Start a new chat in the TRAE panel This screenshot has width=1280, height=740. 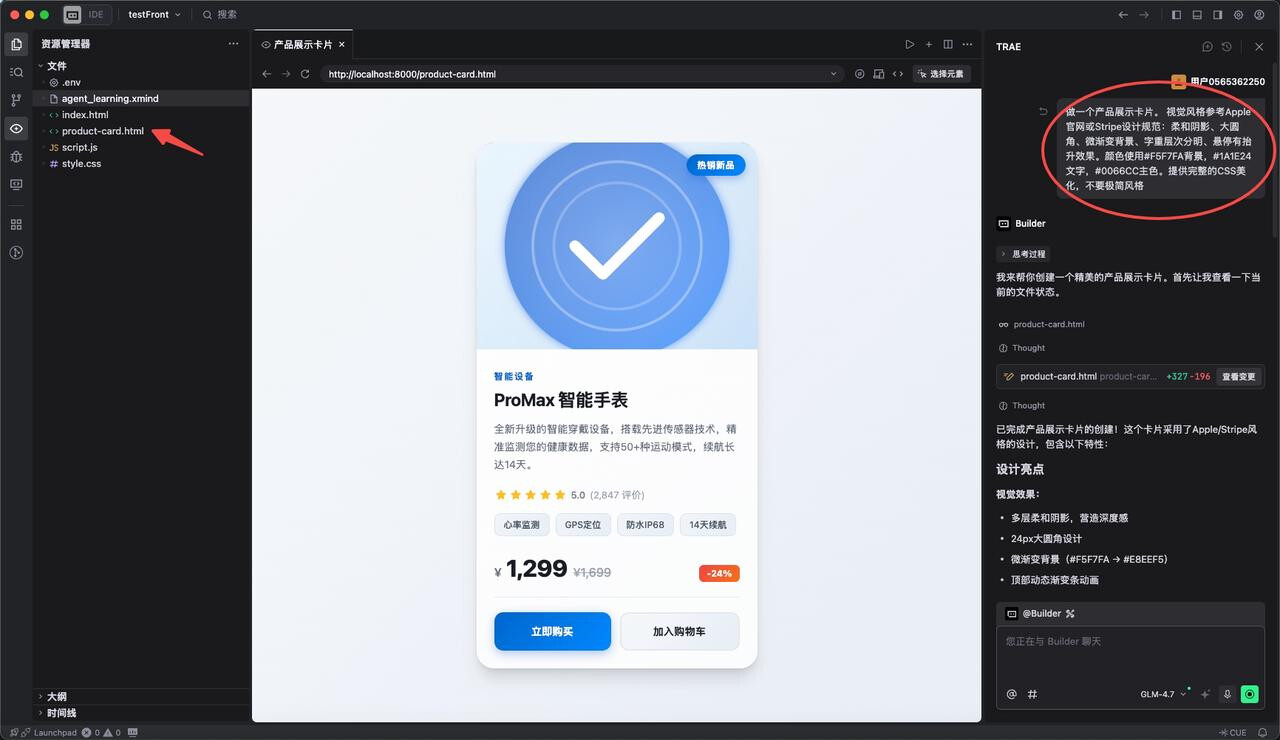[x=1207, y=47]
